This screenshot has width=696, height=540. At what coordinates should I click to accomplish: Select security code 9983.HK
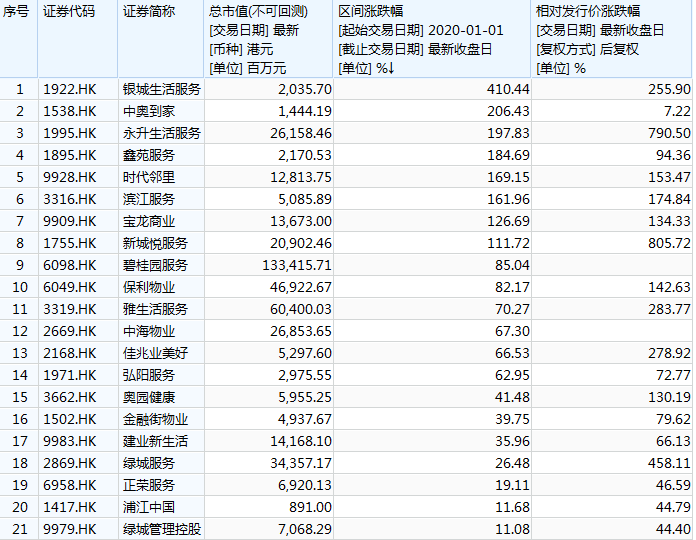pos(70,441)
